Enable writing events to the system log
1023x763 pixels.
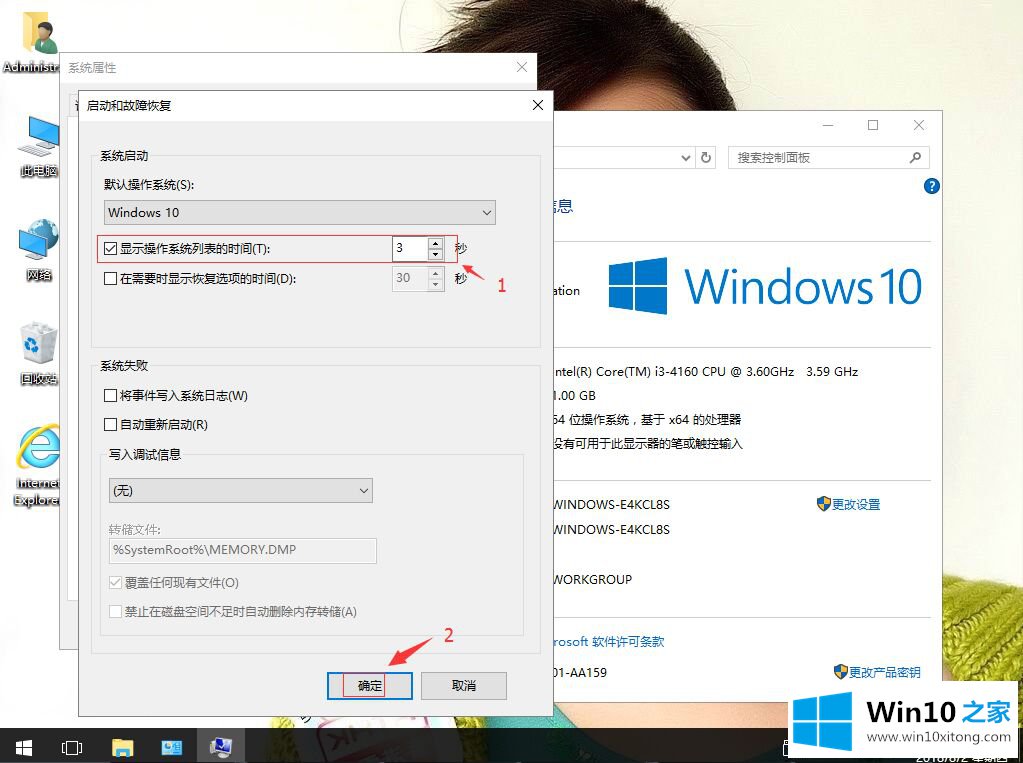pos(110,396)
